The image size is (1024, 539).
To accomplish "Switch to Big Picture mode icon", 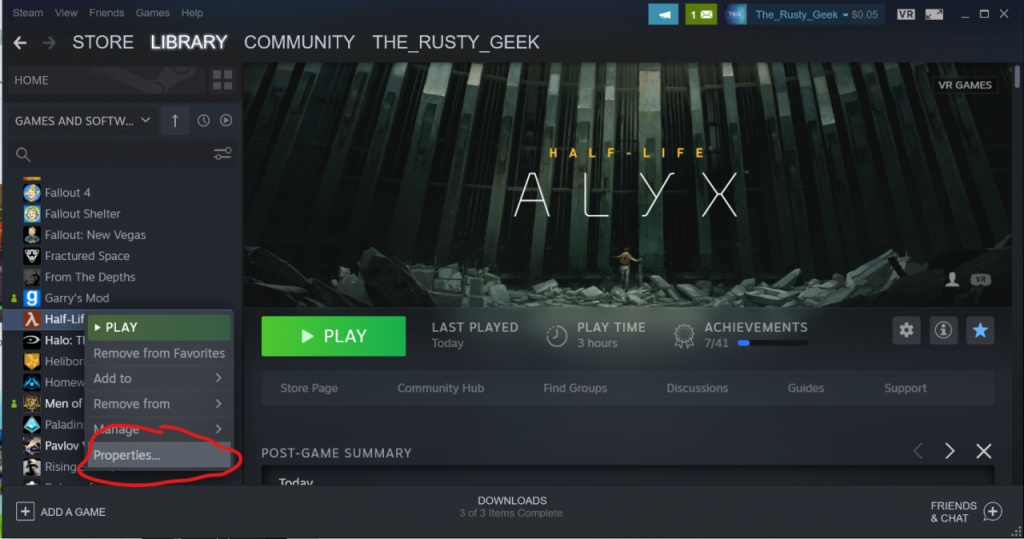I will 934,14.
